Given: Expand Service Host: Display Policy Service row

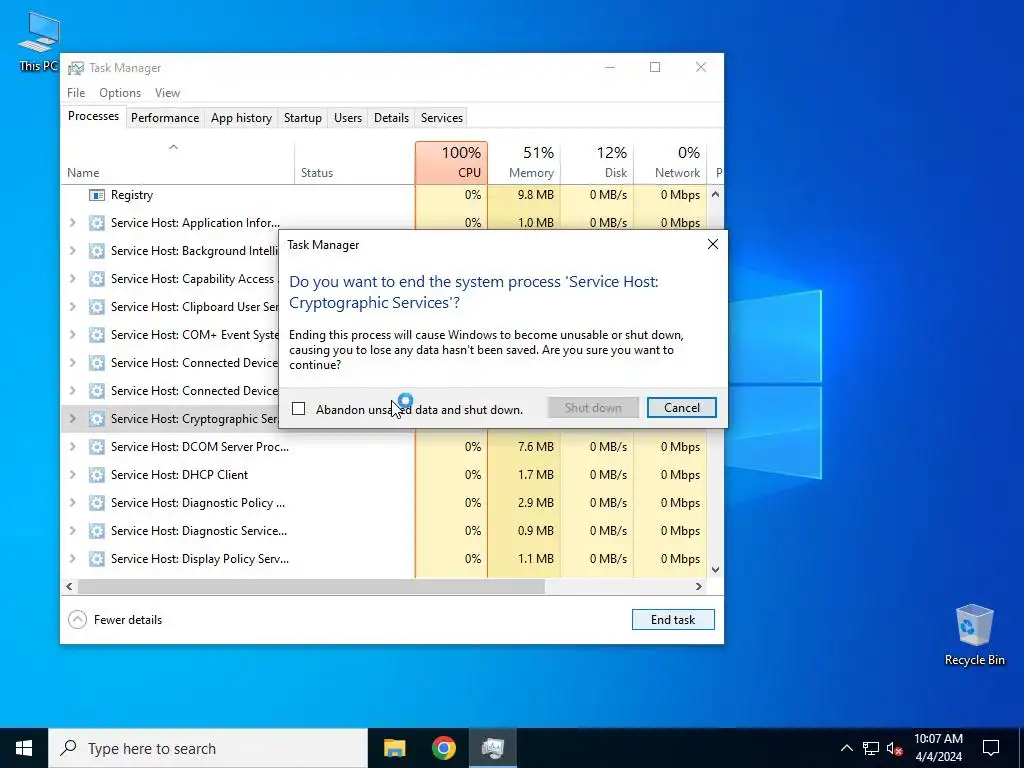Looking at the screenshot, I should point(72,559).
